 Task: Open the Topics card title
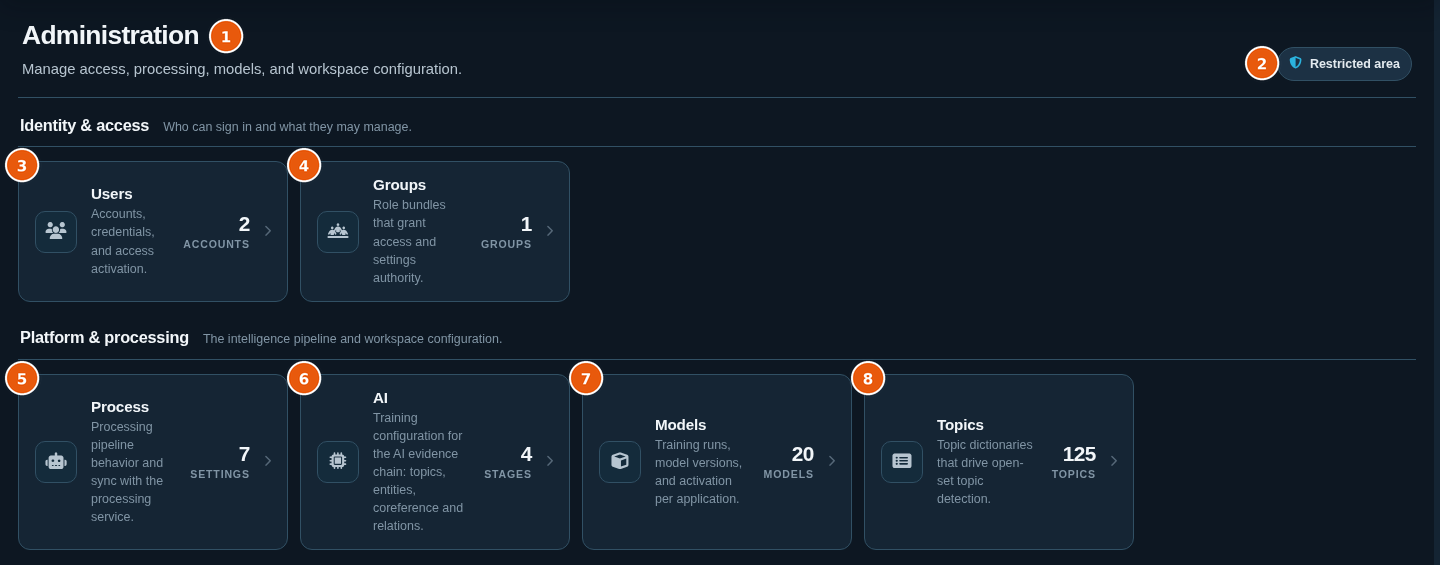[x=960, y=425]
